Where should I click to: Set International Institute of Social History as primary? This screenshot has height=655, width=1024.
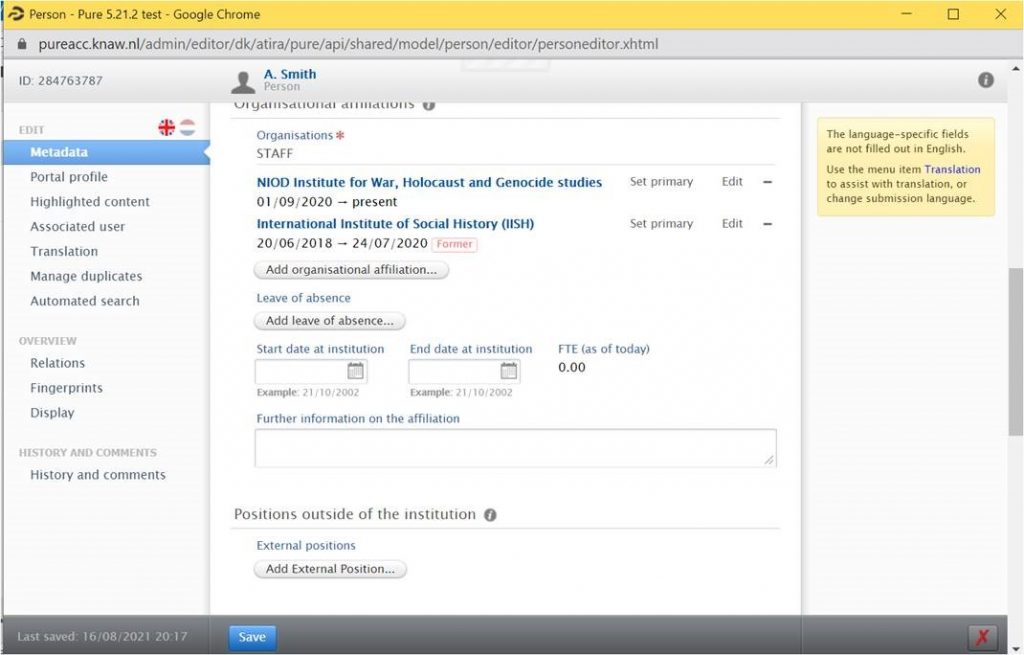click(661, 224)
